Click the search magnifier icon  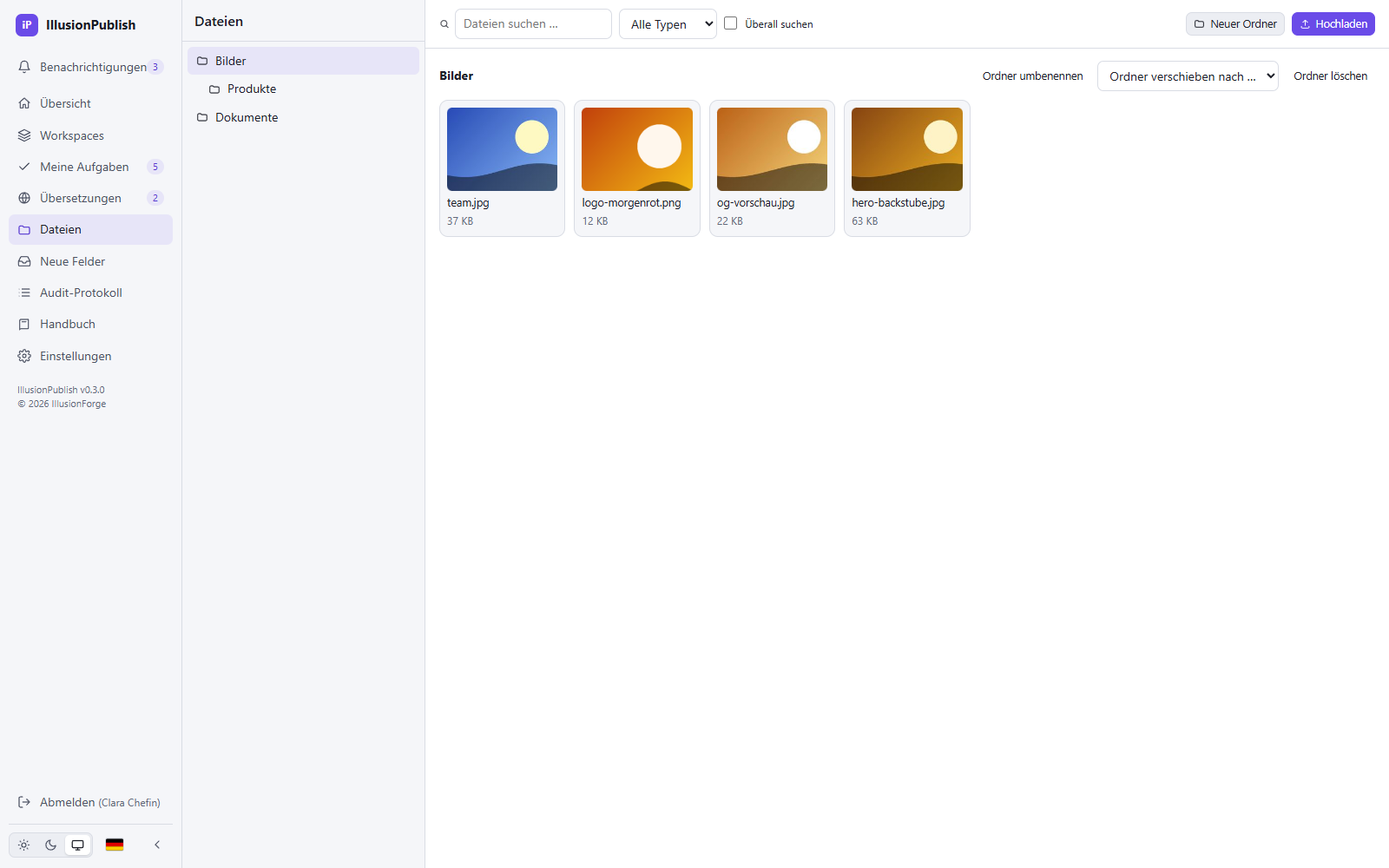click(444, 24)
